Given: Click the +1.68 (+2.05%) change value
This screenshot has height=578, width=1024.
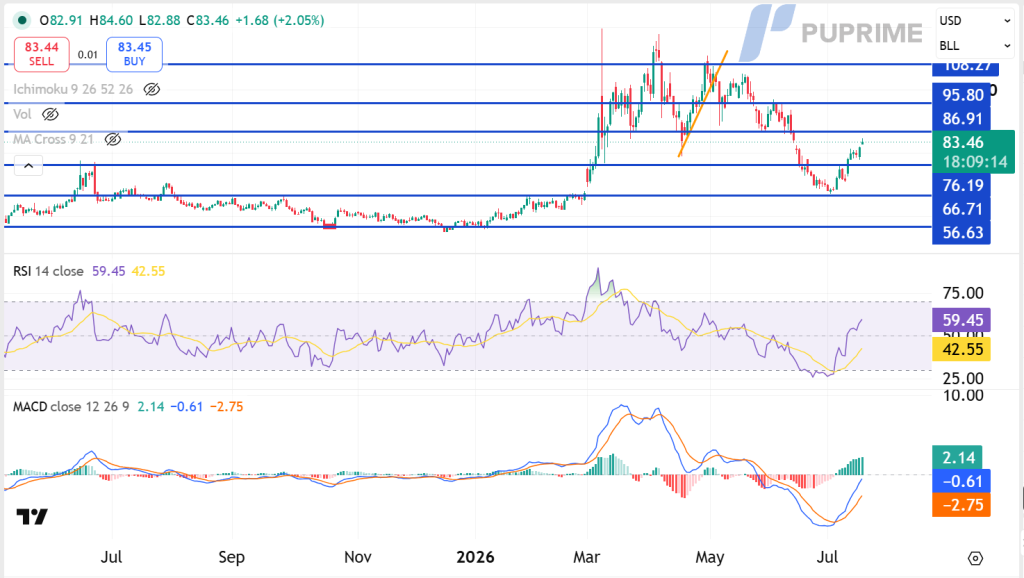Looking at the screenshot, I should tap(280, 20).
